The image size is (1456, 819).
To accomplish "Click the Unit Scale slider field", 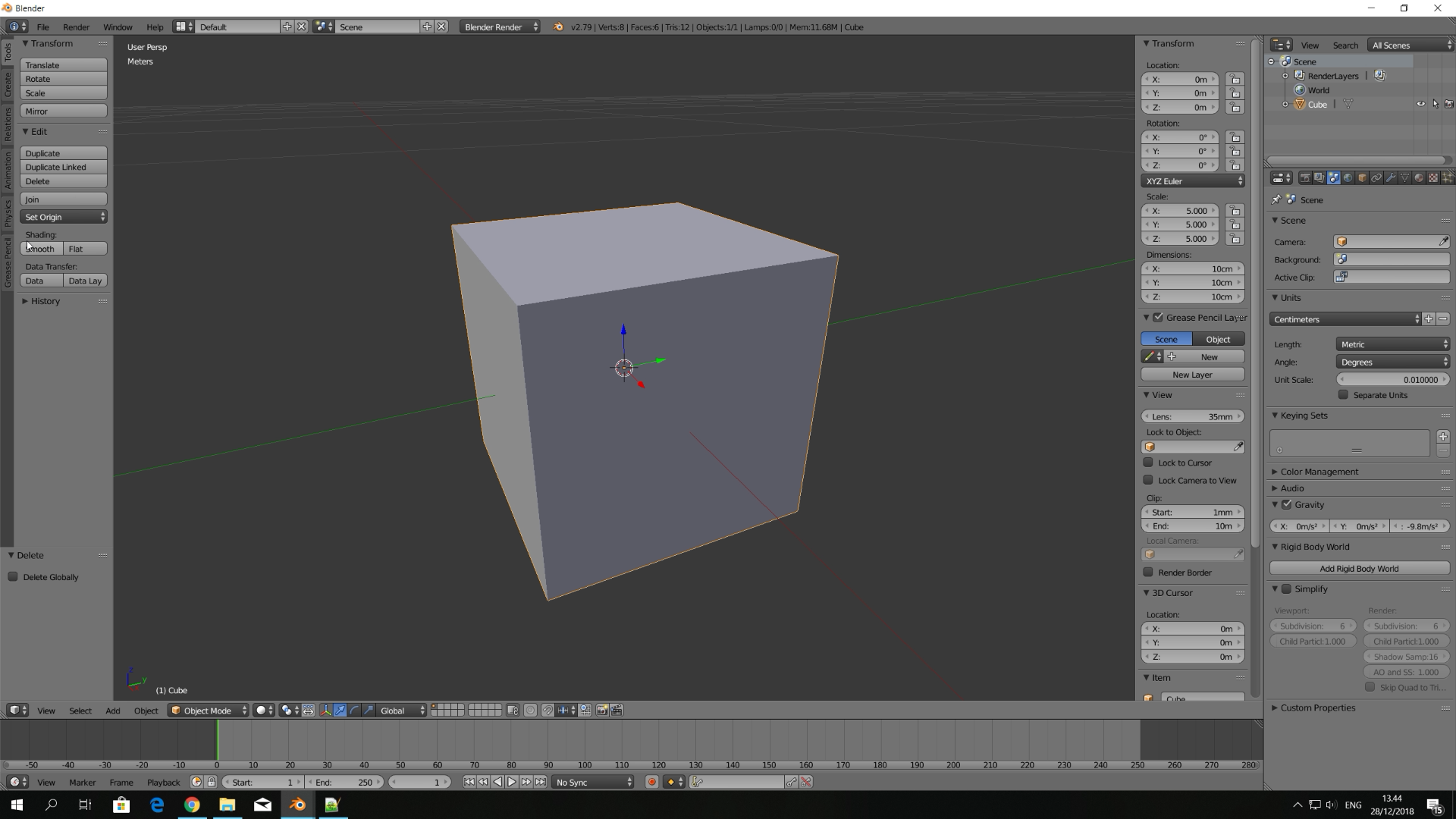I will 1393,380.
